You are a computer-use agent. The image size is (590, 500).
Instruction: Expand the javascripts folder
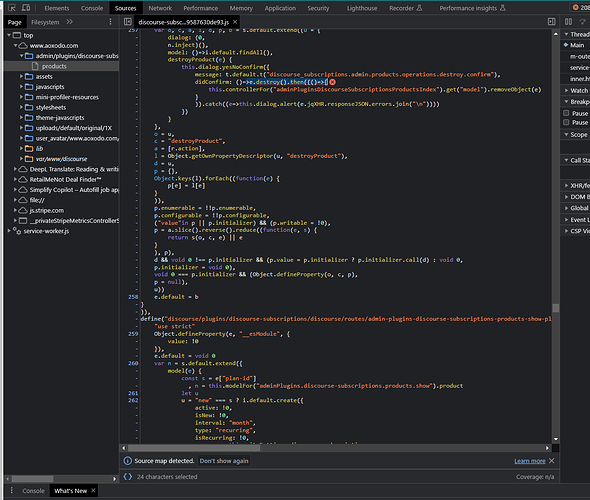tap(21, 87)
